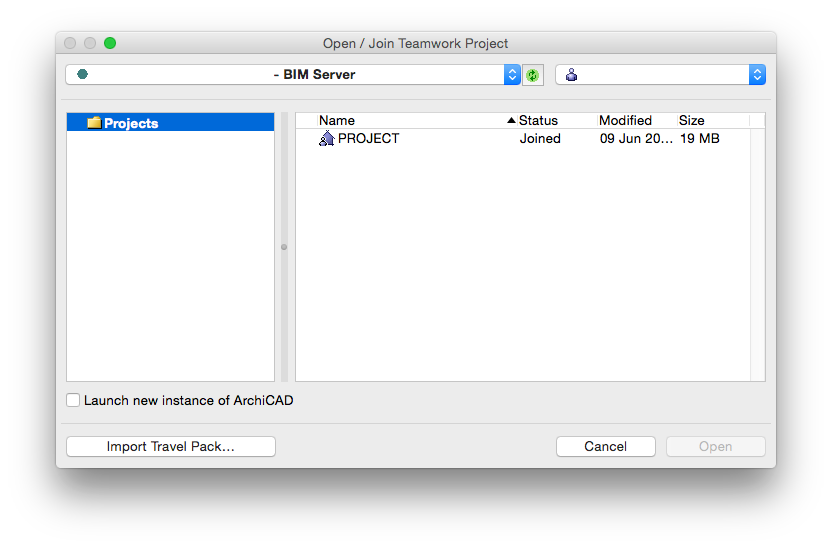Click the green server status dot

tap(82, 74)
